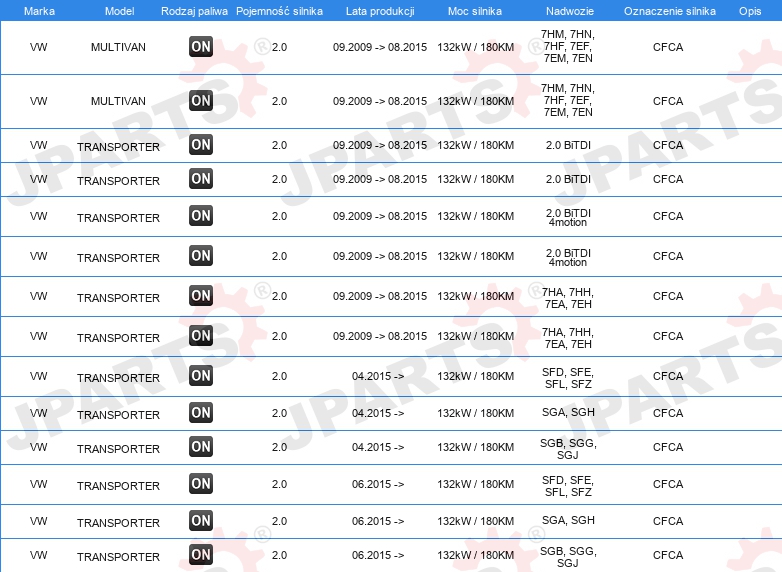Click the Nadwozie column header

(570, 11)
